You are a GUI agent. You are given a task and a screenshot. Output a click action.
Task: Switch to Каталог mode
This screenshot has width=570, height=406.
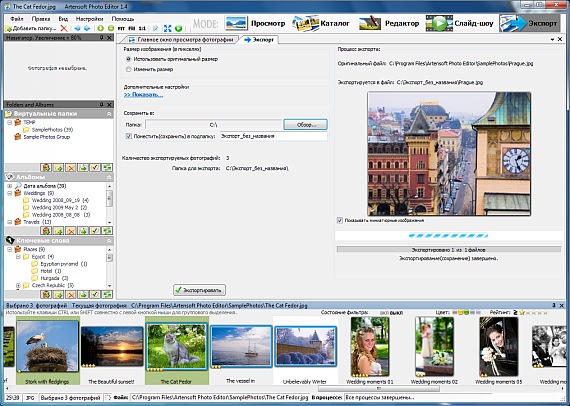click(321, 23)
